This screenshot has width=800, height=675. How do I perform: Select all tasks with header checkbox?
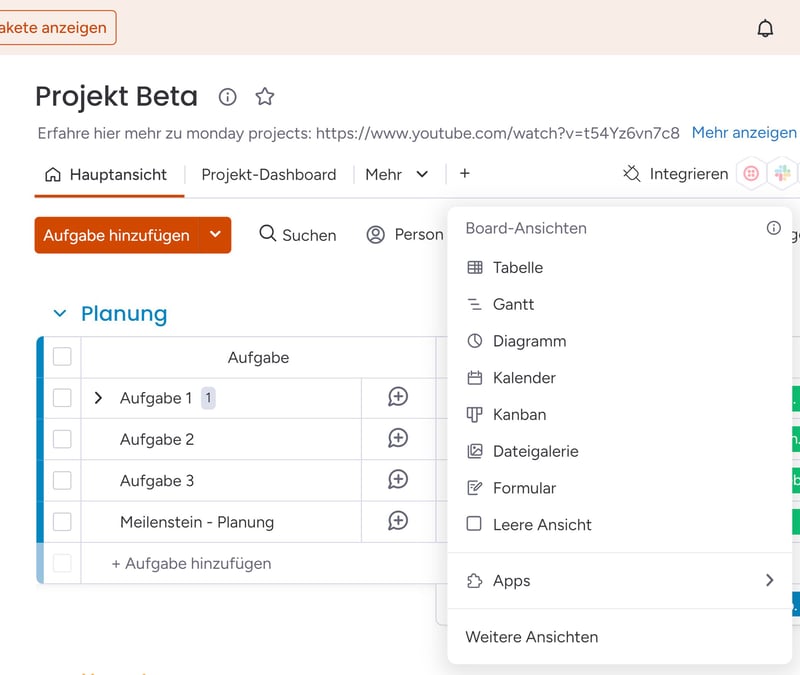(62, 357)
